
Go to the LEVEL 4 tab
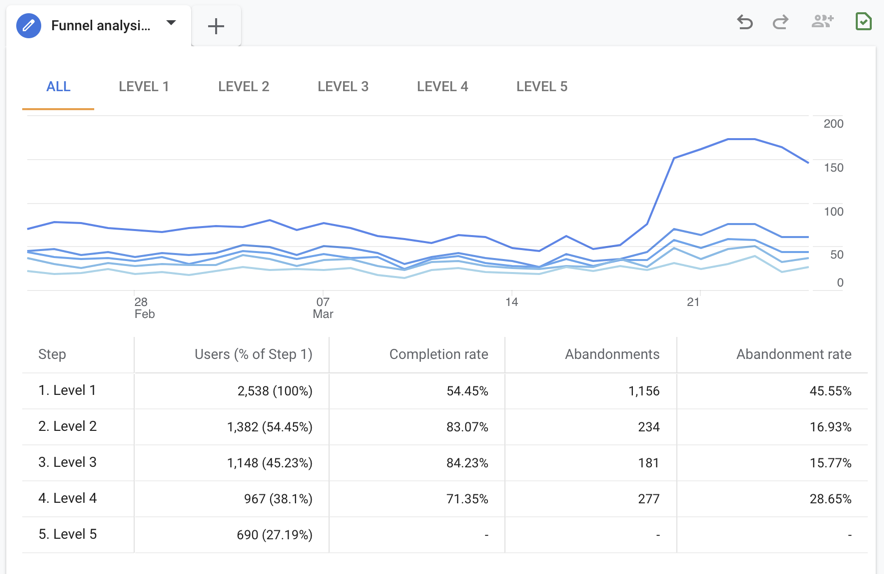(442, 87)
